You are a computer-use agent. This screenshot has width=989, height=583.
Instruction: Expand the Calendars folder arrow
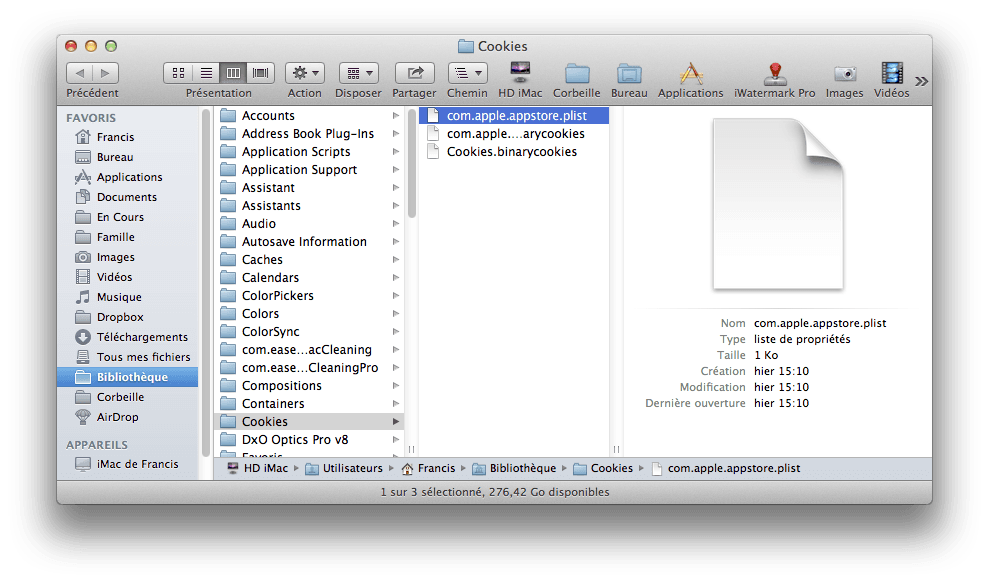point(395,278)
